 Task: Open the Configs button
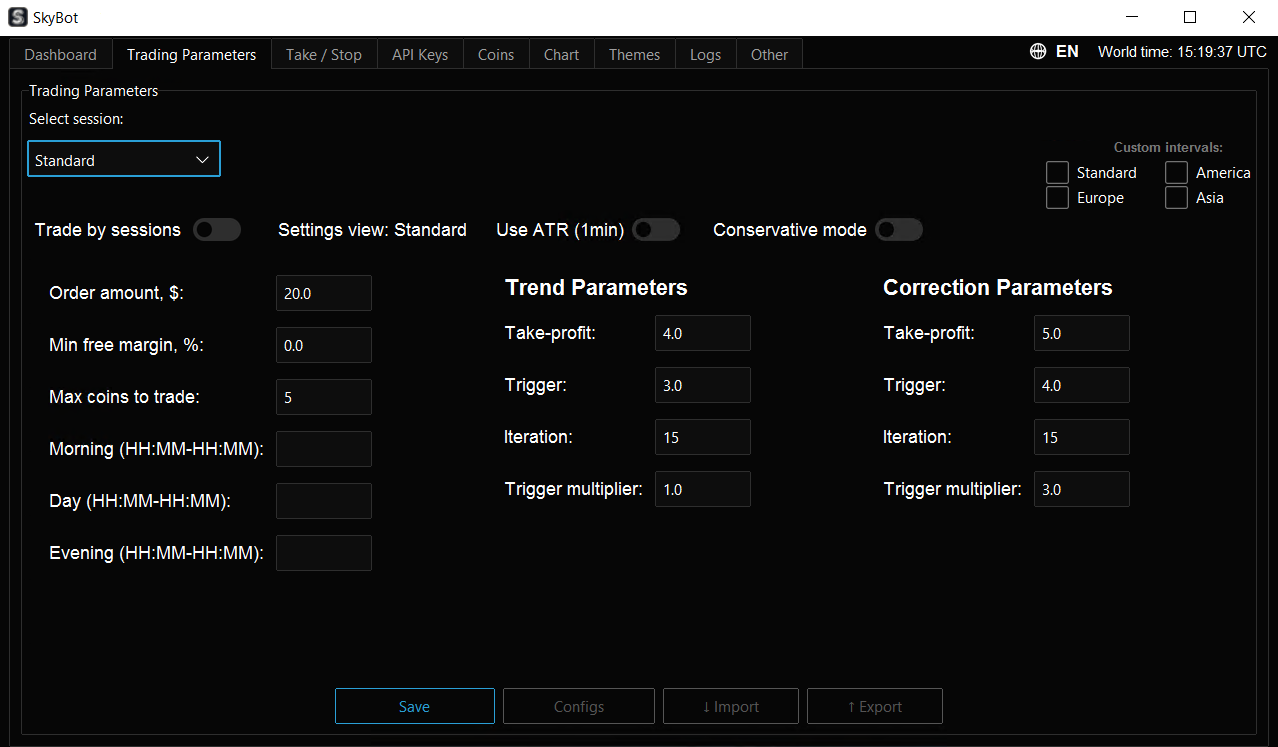point(579,706)
